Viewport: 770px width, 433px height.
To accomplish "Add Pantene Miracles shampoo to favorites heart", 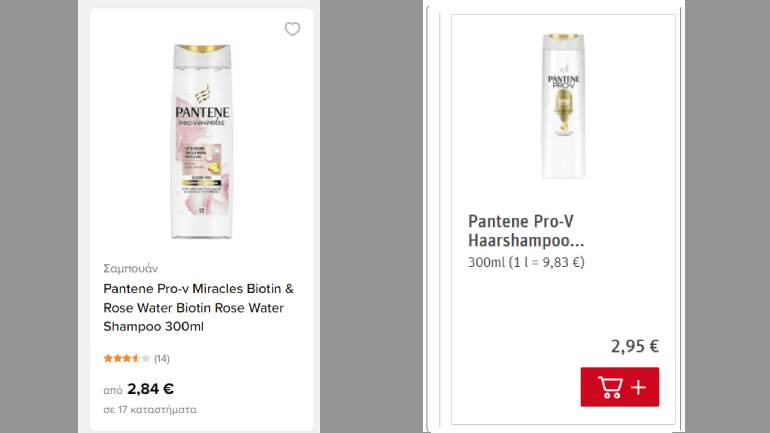I will [292, 29].
